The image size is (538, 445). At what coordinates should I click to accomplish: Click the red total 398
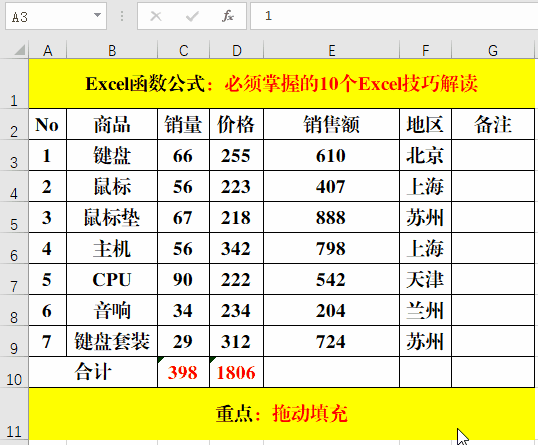click(184, 372)
